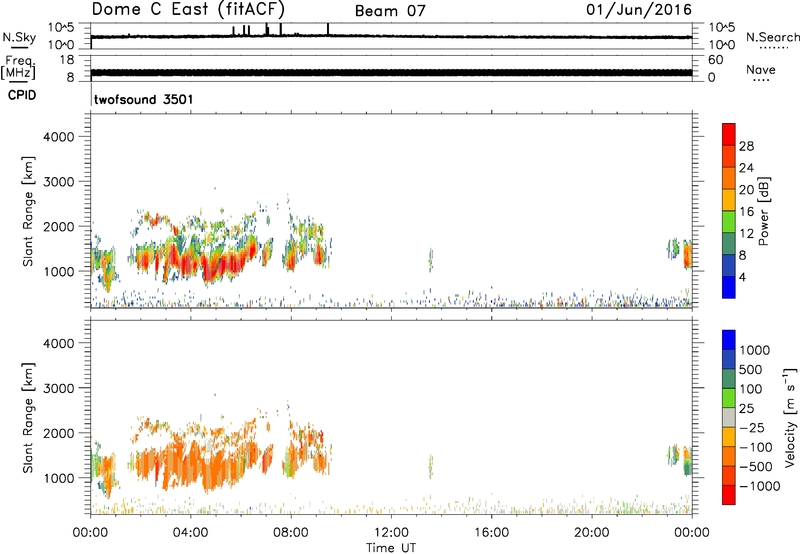The width and height of the screenshot is (800, 554).
Task: Click the 'CPID' row label
Action: [x=22, y=95]
